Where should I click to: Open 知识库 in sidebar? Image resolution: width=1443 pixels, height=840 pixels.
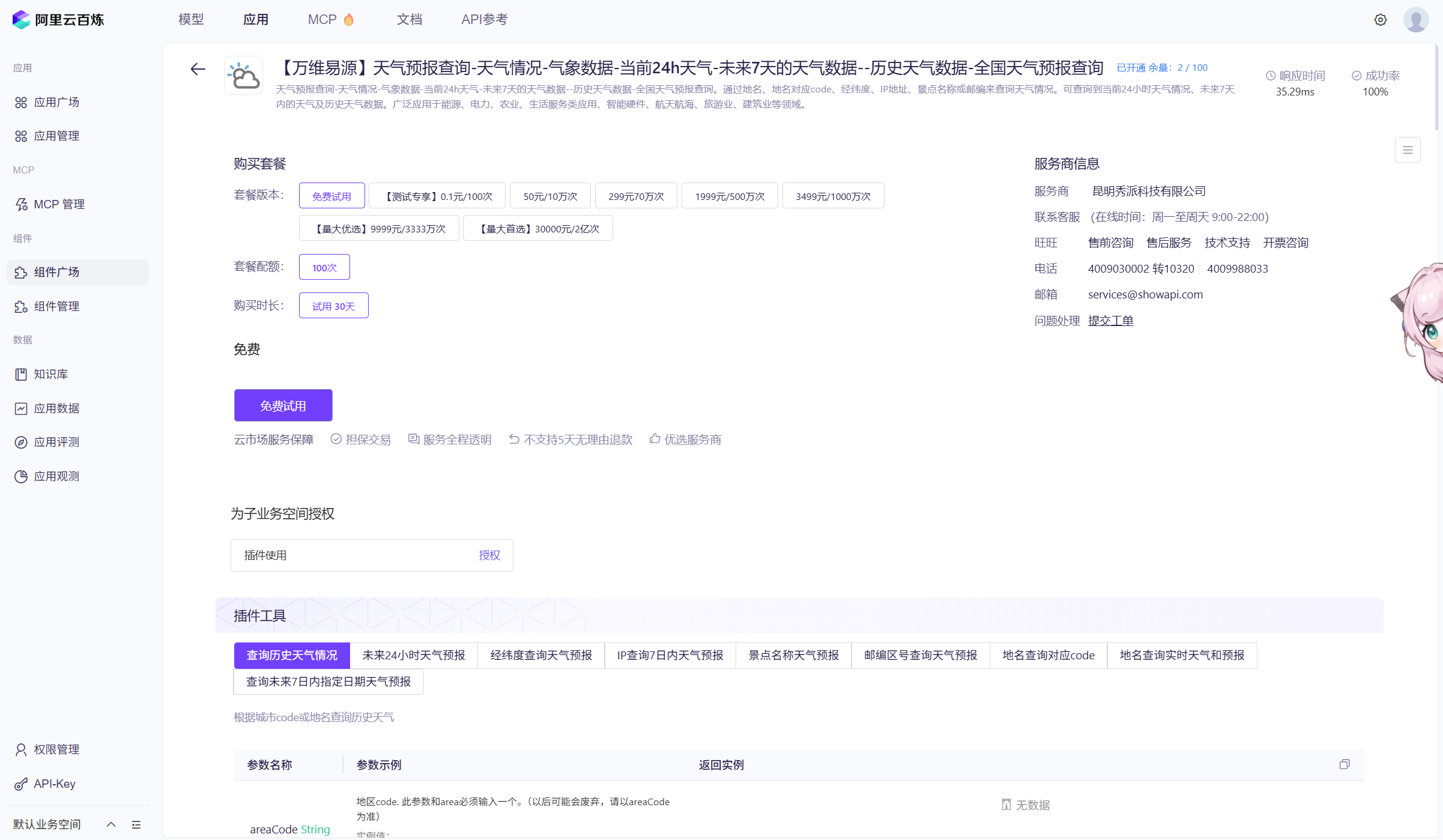(x=50, y=374)
